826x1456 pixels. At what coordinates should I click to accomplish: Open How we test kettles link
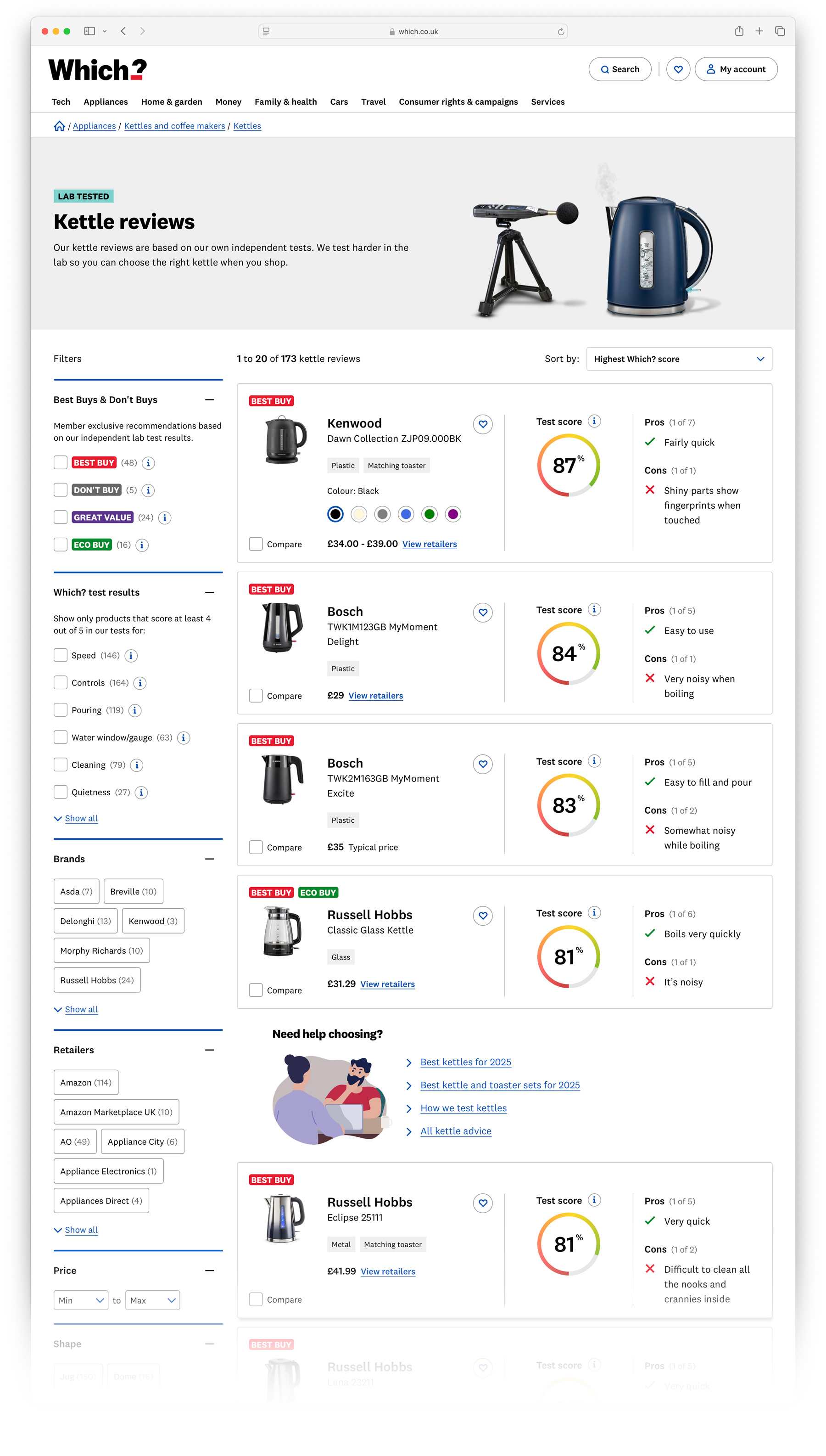pos(463,1108)
